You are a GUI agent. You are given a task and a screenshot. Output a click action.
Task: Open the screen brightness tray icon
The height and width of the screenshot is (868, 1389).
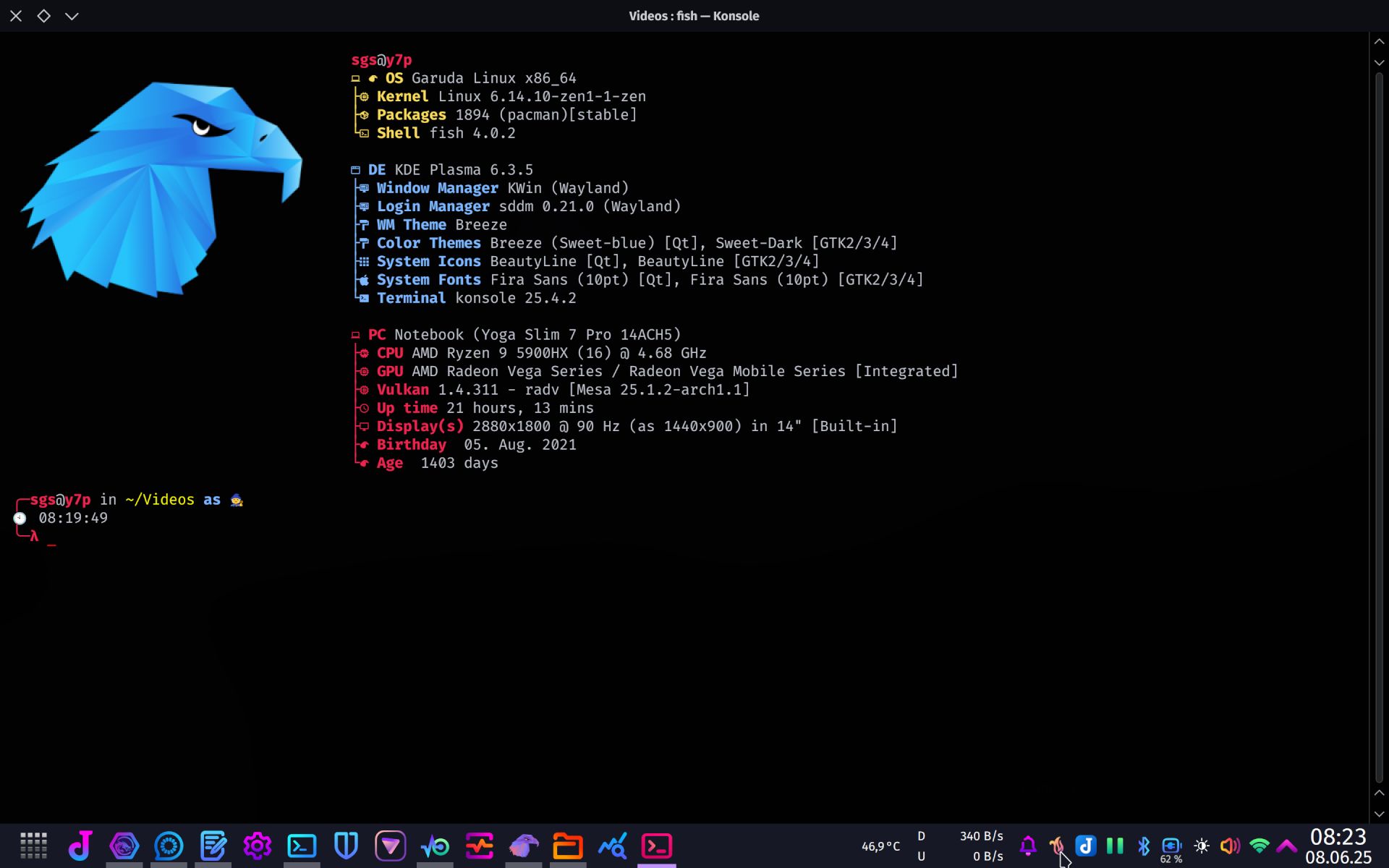tap(1202, 846)
